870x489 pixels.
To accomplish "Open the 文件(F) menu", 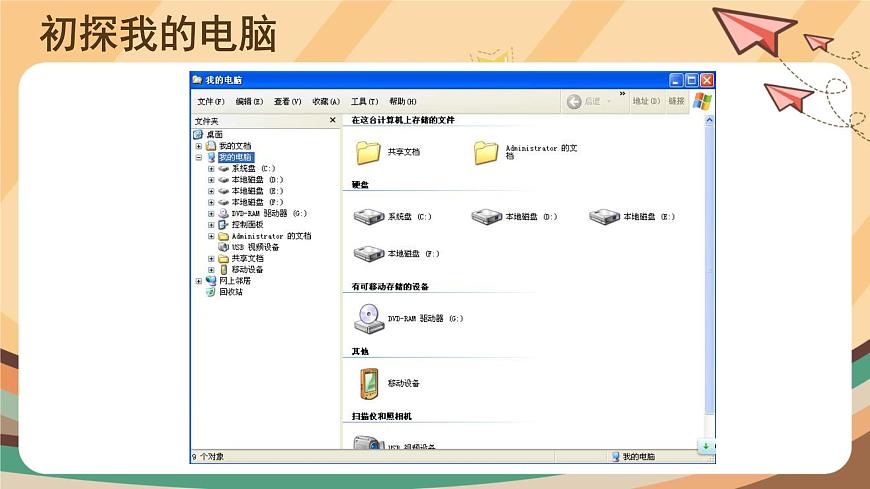I will pos(211,102).
